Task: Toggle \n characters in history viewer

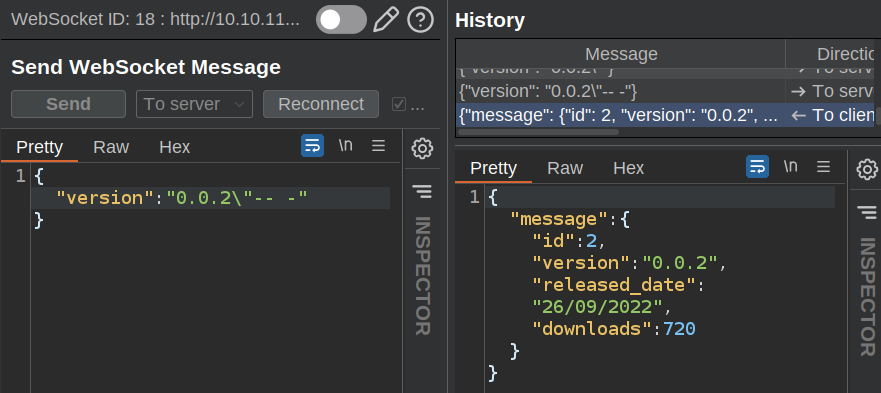Action: click(x=791, y=166)
